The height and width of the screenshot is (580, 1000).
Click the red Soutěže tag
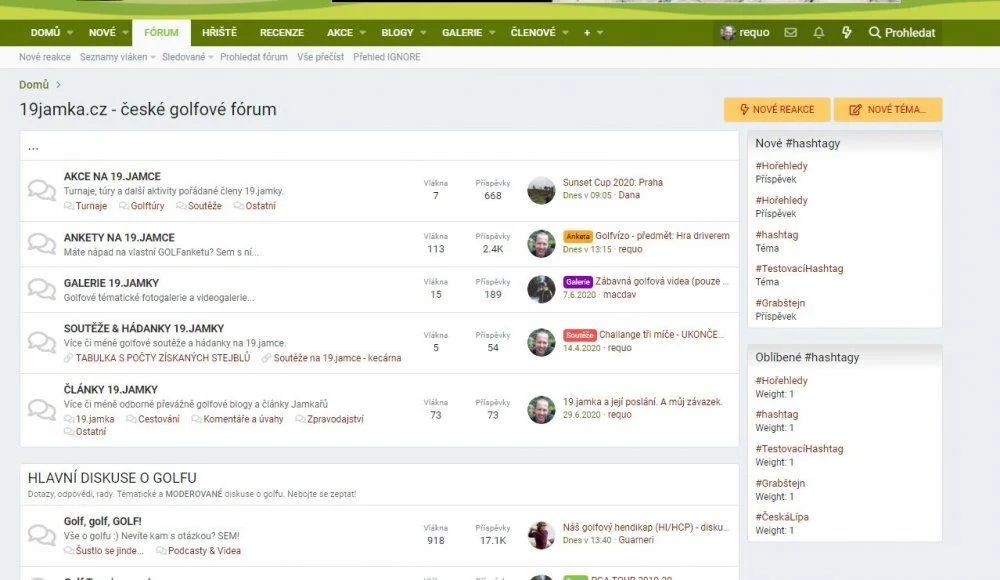pos(580,334)
